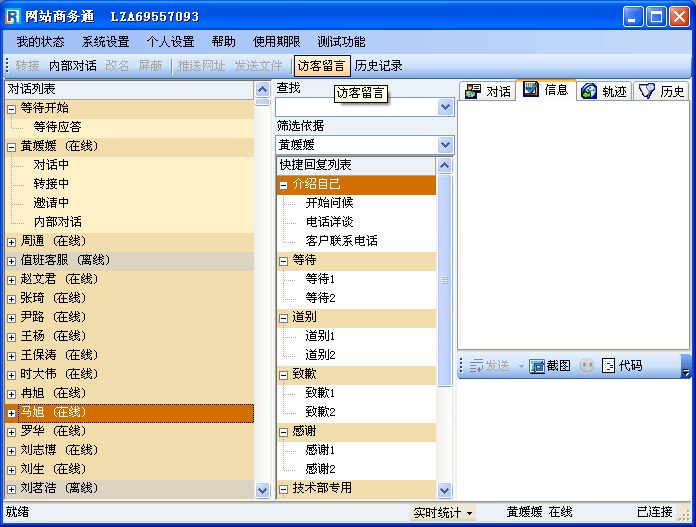The image size is (696, 527).
Task: Collapse the 技术部专用 reply group
Action: pyautogui.click(x=283, y=489)
